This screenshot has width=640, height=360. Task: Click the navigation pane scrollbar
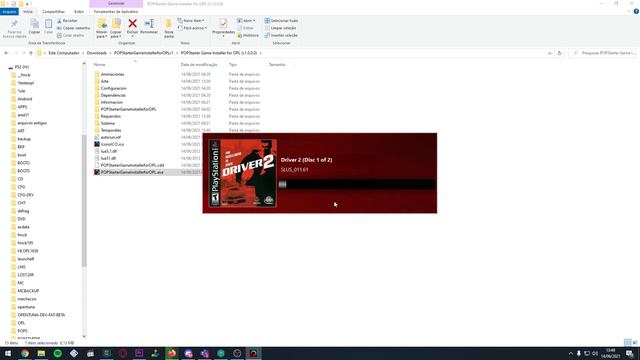(x=84, y=200)
